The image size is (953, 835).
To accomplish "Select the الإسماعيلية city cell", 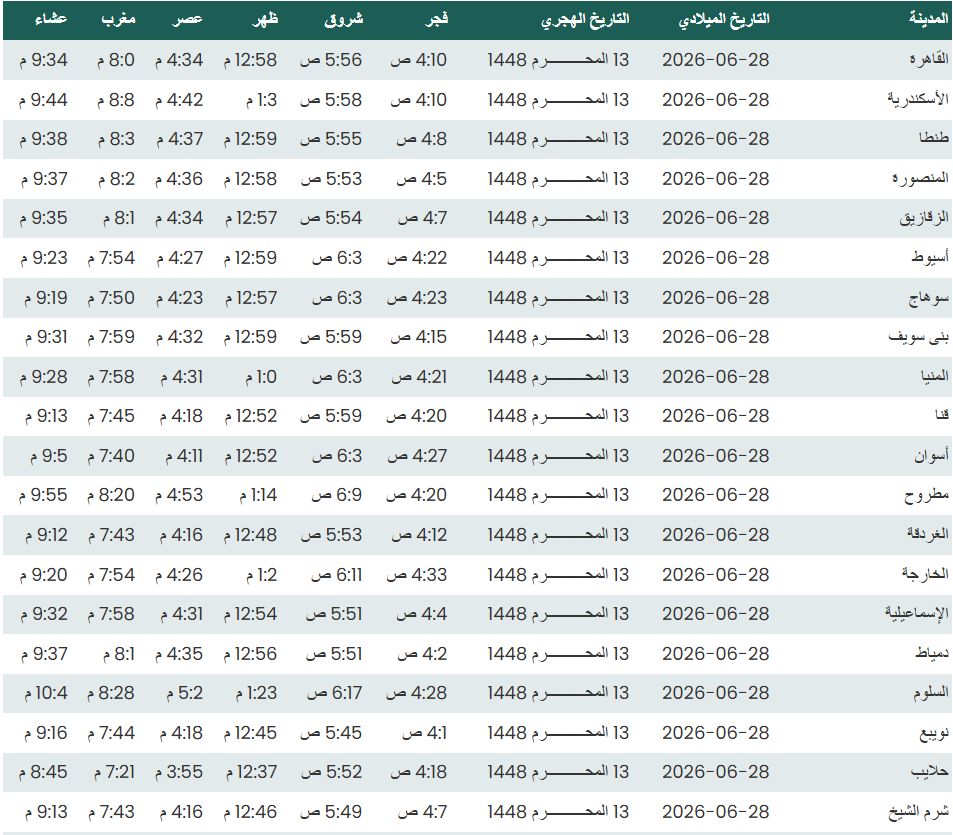I will click(917, 614).
